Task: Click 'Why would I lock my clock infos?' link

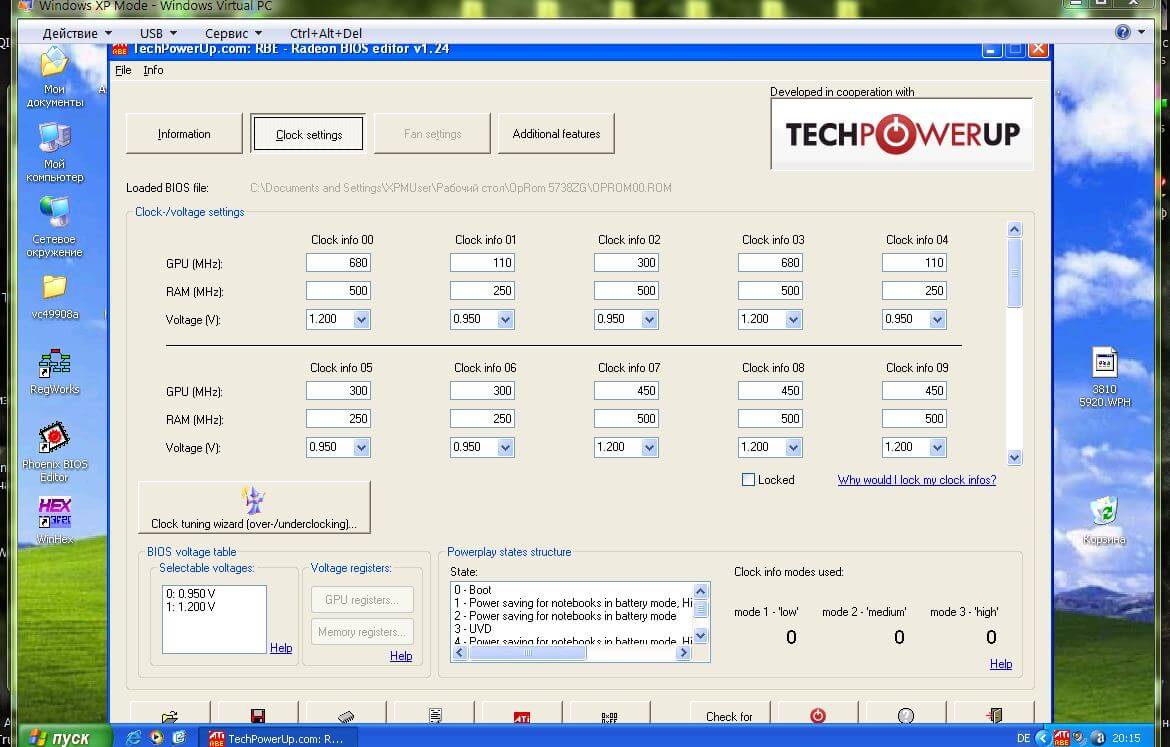Action: pyautogui.click(x=916, y=480)
